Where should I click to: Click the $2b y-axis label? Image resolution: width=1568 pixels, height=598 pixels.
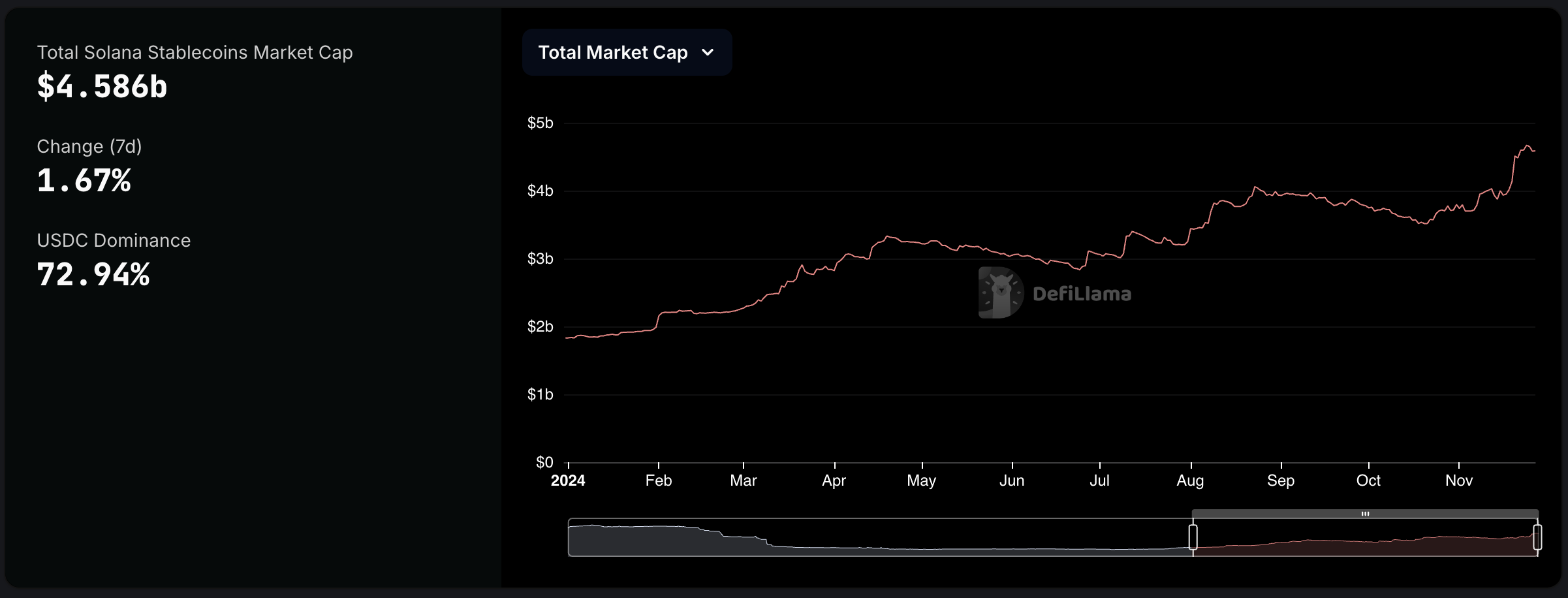coord(540,326)
